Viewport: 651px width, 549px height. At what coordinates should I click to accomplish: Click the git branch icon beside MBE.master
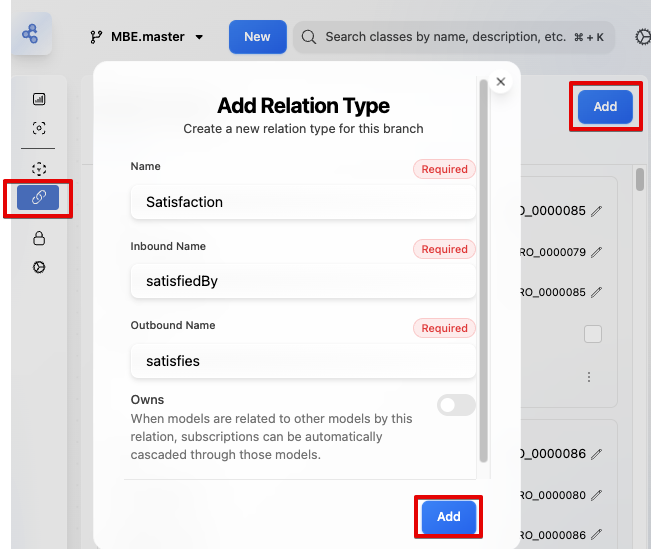pos(97,37)
